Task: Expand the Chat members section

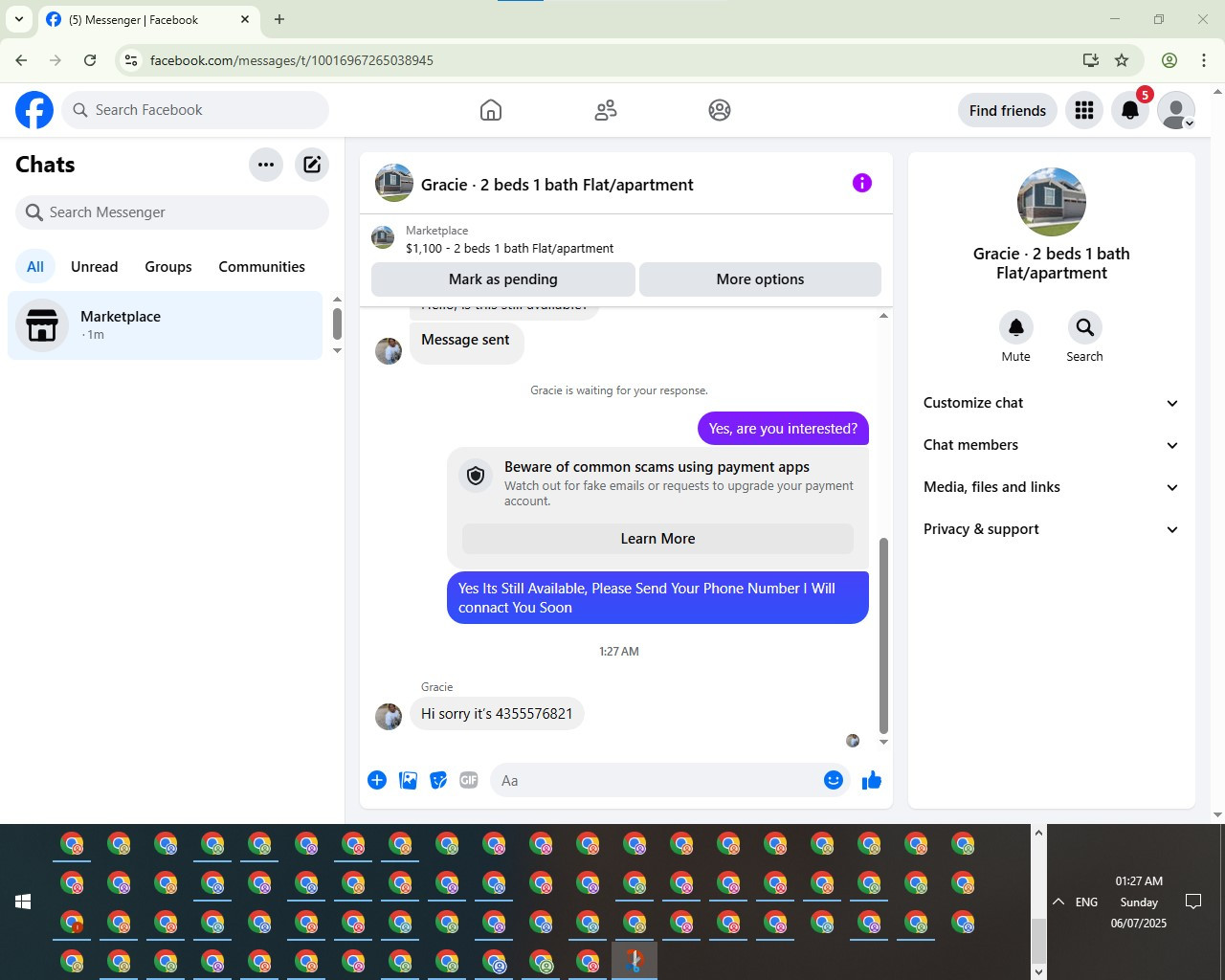Action: click(1051, 445)
